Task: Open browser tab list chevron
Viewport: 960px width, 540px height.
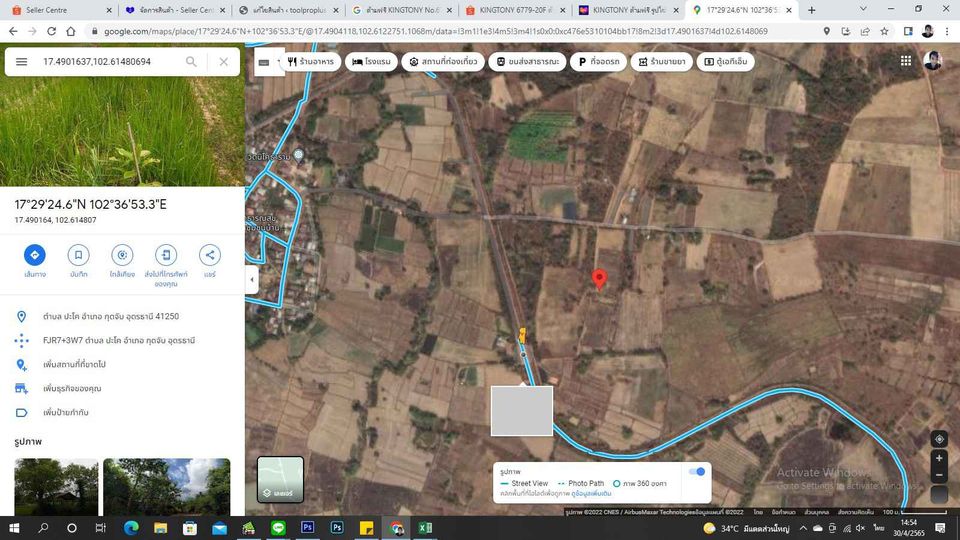Action: click(x=863, y=10)
